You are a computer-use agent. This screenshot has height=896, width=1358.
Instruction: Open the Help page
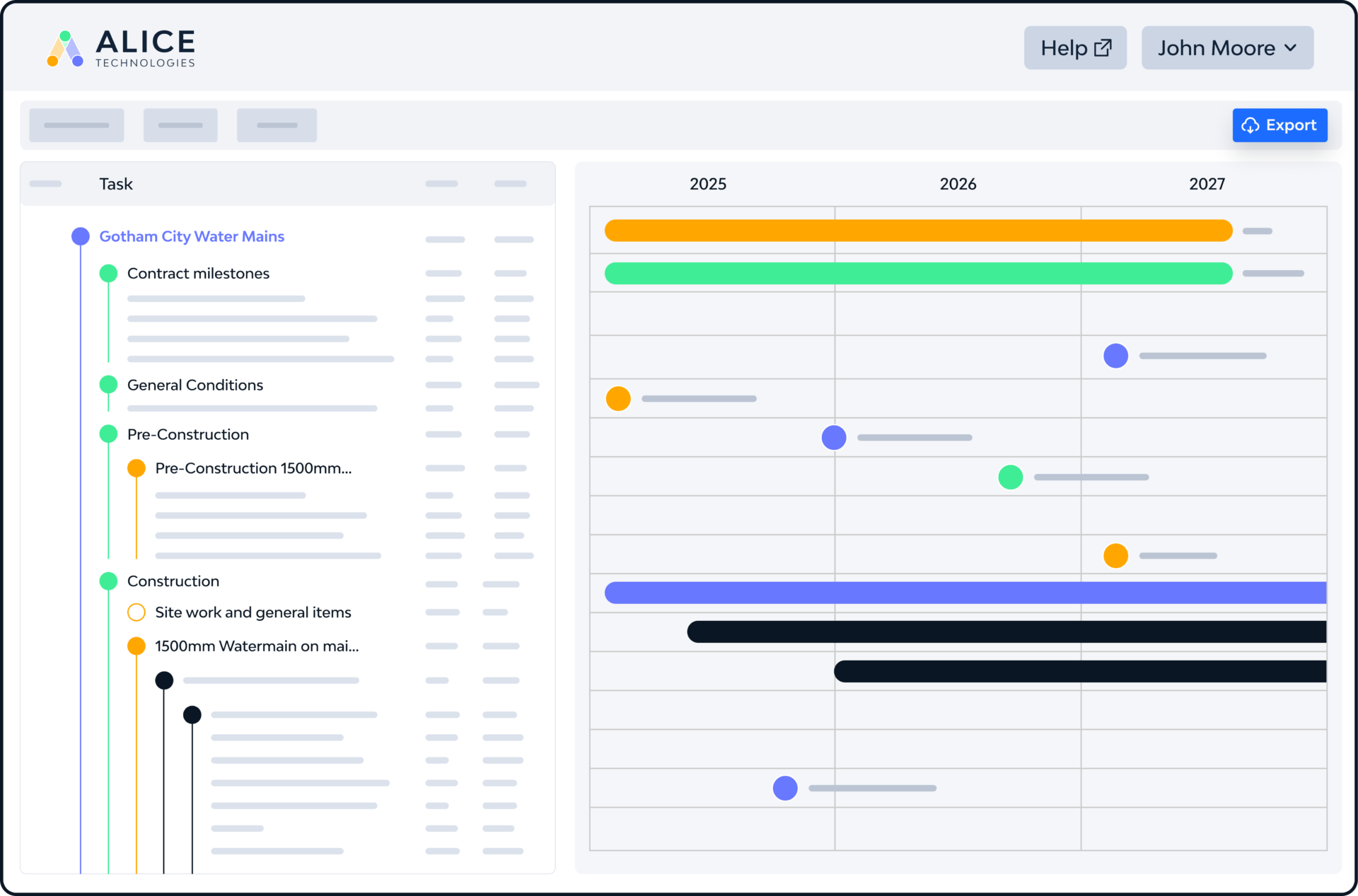[1075, 47]
